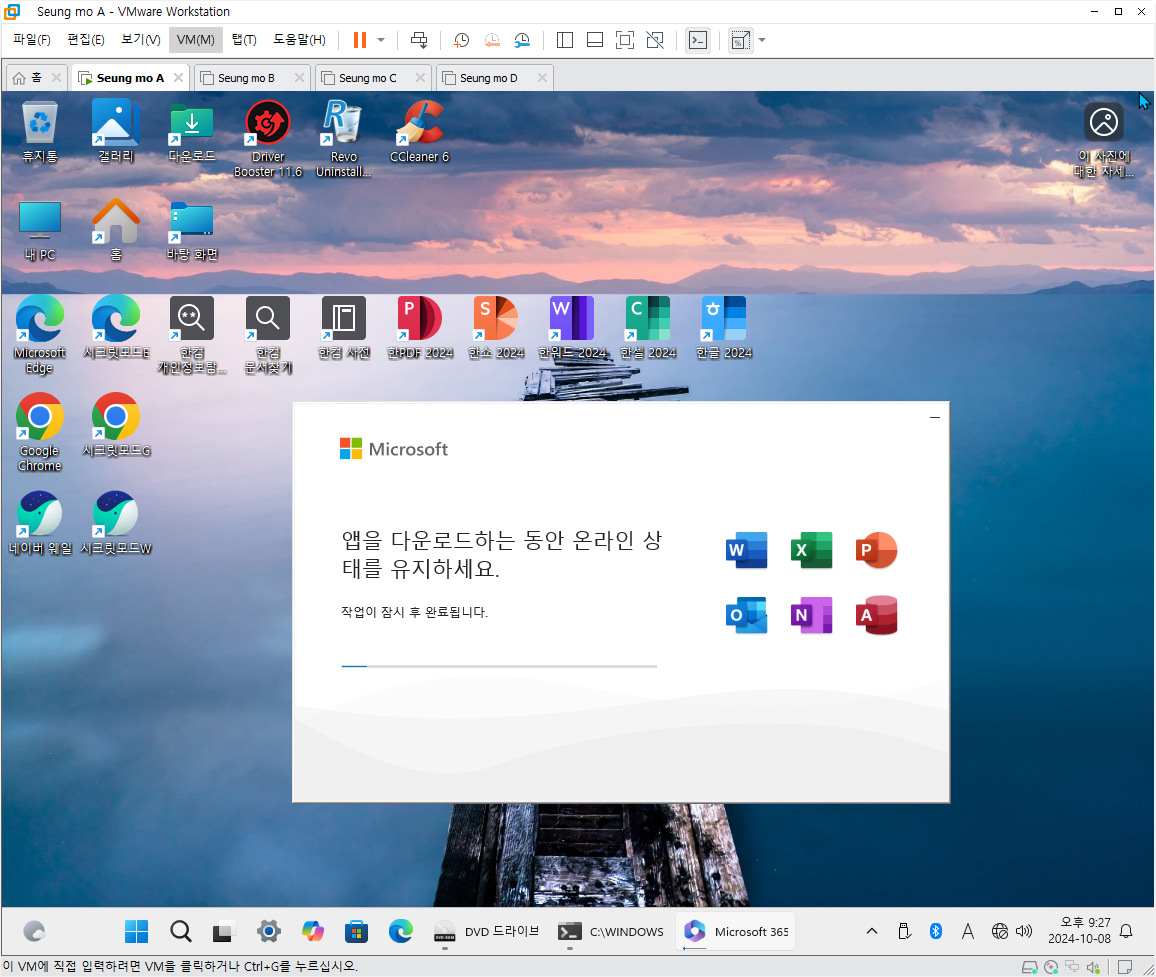Open Copilot from the taskbar

(313, 931)
